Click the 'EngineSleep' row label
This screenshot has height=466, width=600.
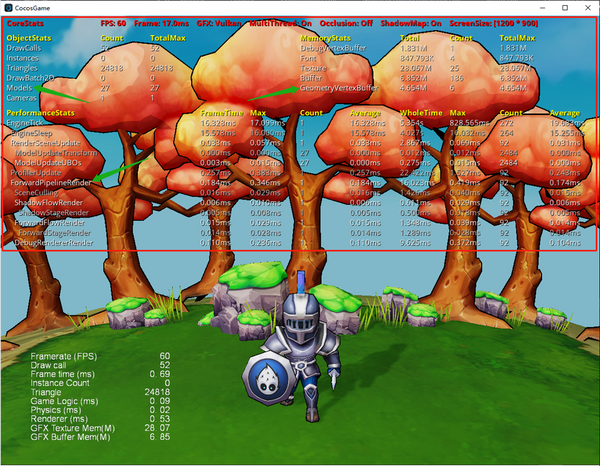click(x=32, y=133)
